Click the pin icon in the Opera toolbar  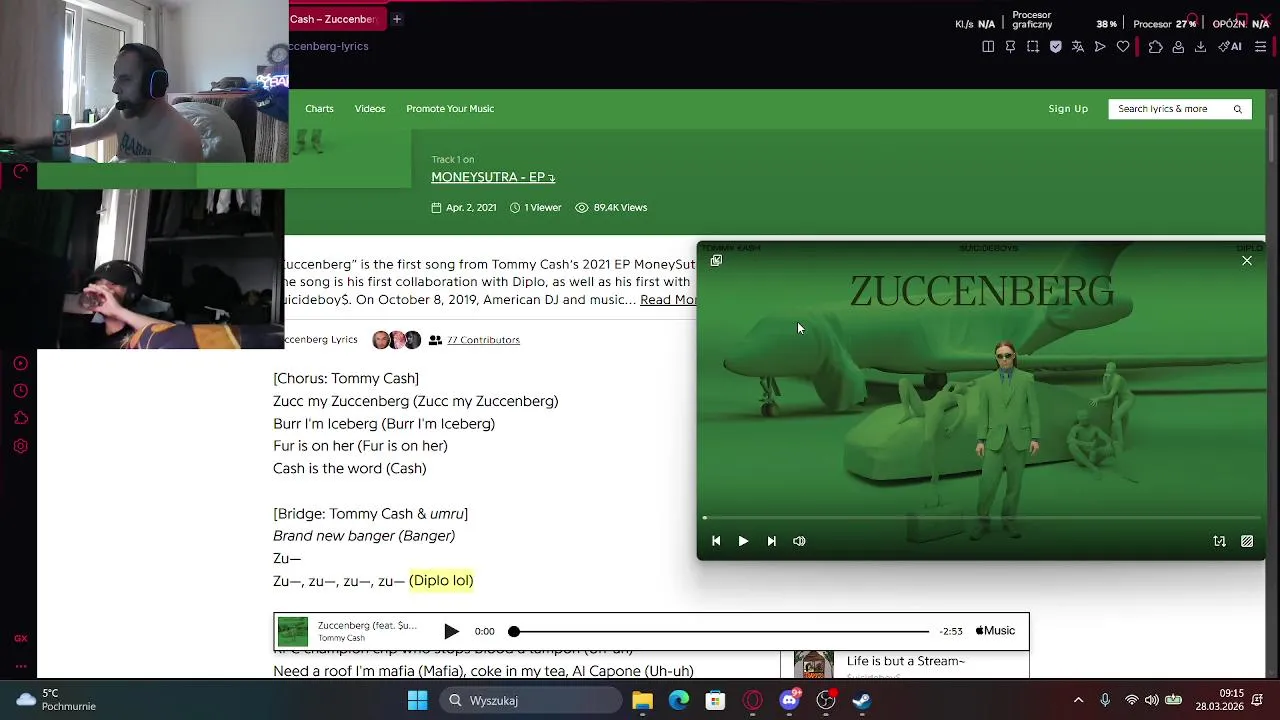pos(1010,46)
